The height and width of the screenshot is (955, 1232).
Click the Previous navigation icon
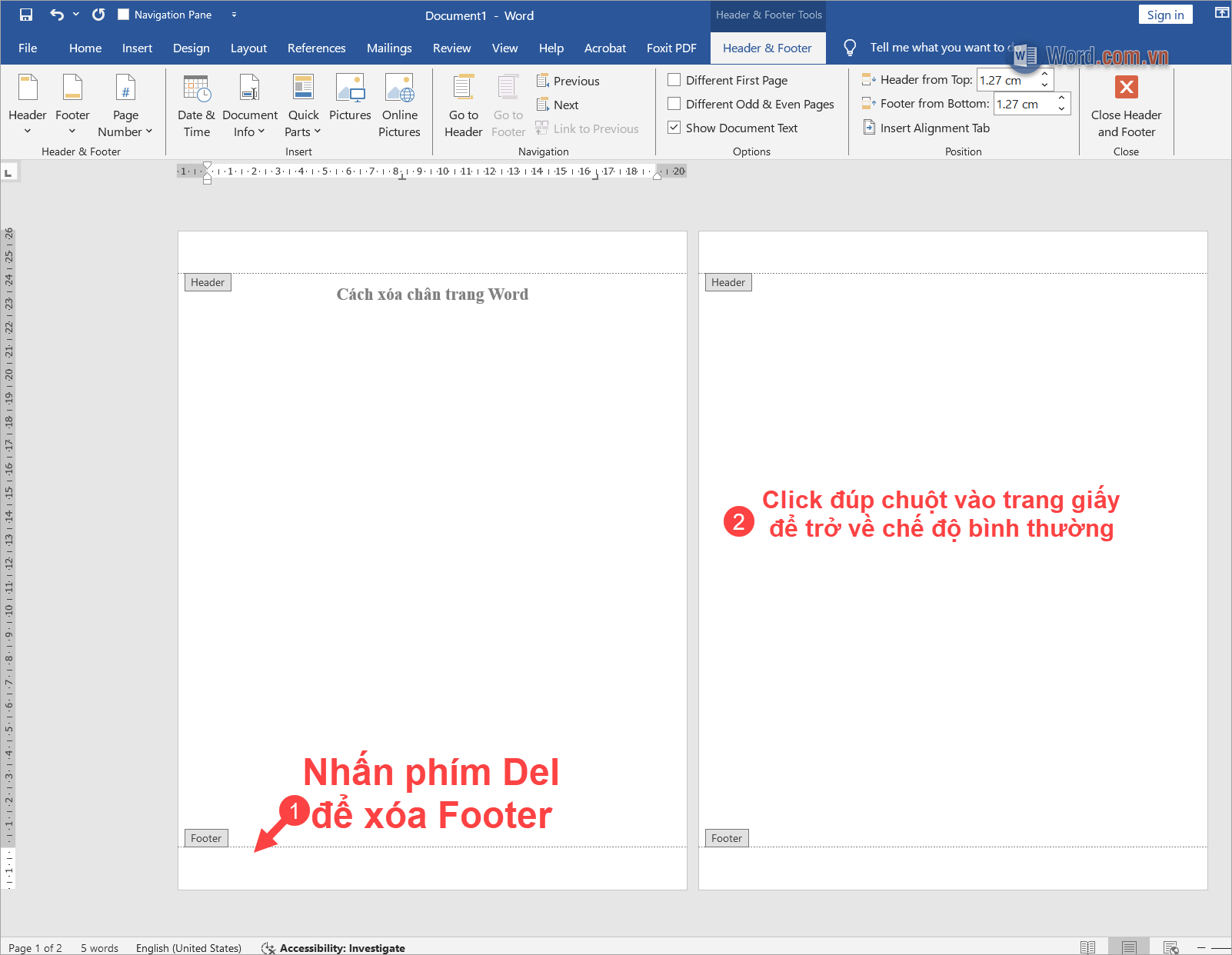pos(542,81)
